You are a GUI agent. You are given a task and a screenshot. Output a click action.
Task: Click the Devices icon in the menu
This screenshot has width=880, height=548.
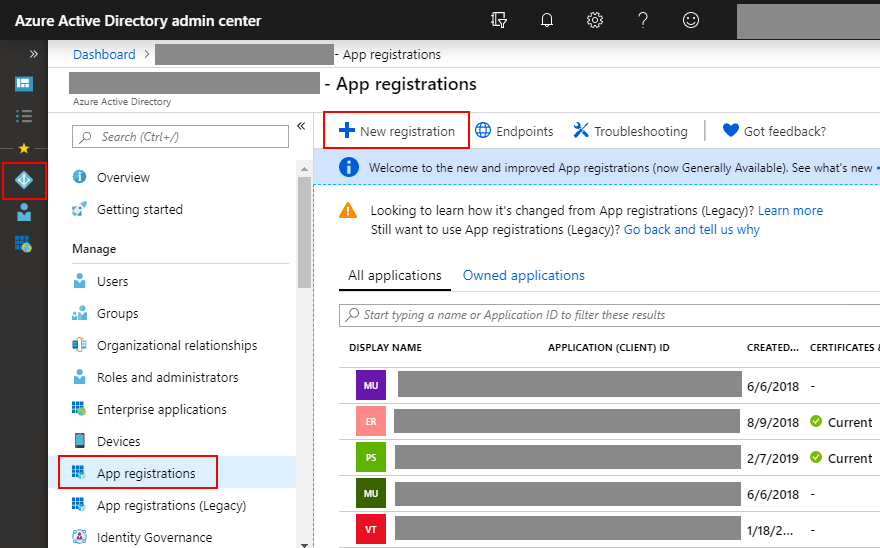pos(80,440)
